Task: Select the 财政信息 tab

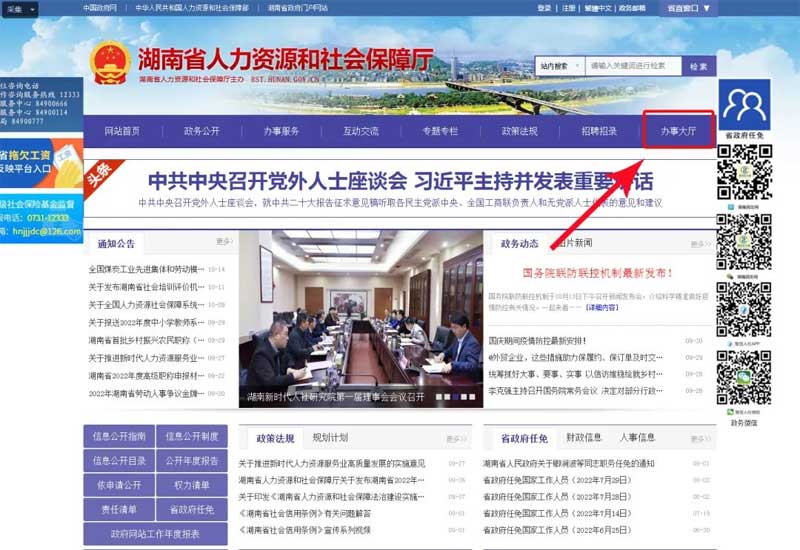Action: [584, 438]
